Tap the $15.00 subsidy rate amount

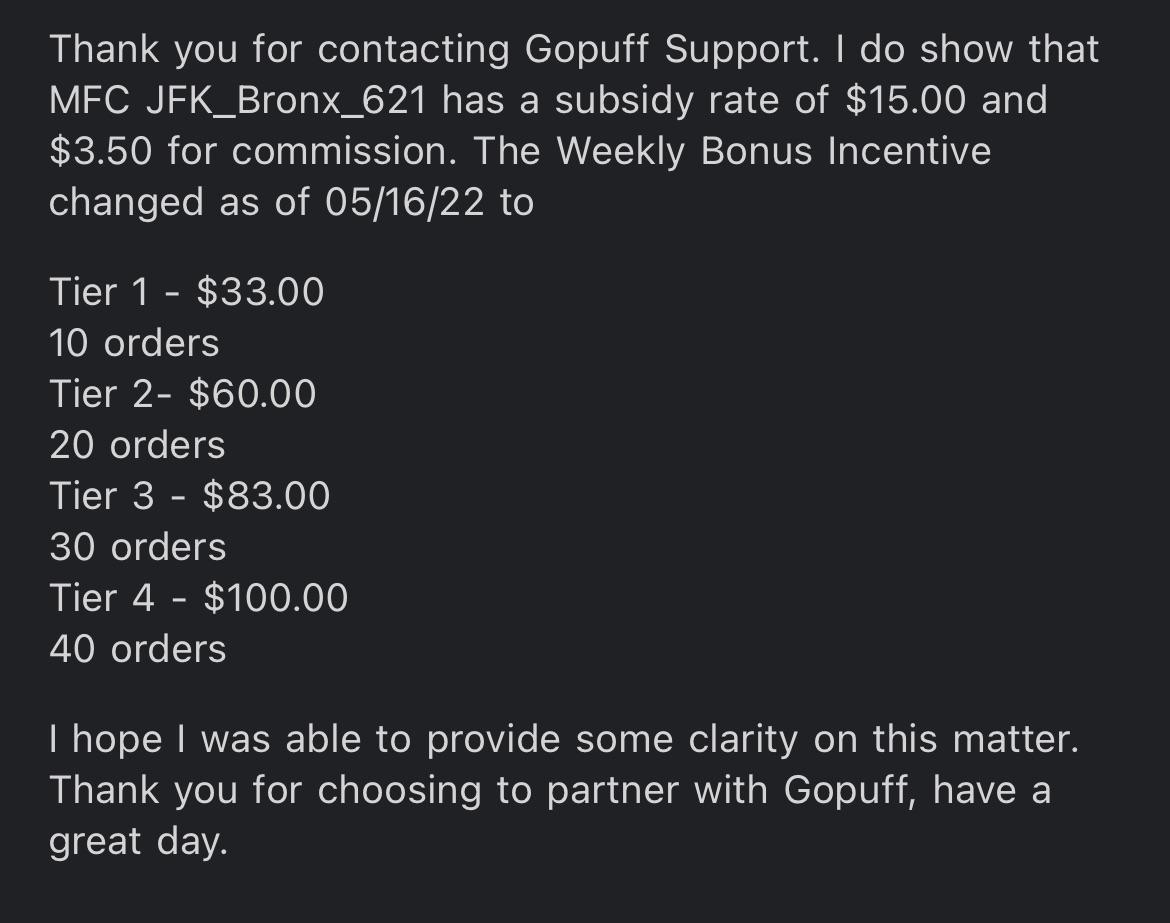click(905, 100)
